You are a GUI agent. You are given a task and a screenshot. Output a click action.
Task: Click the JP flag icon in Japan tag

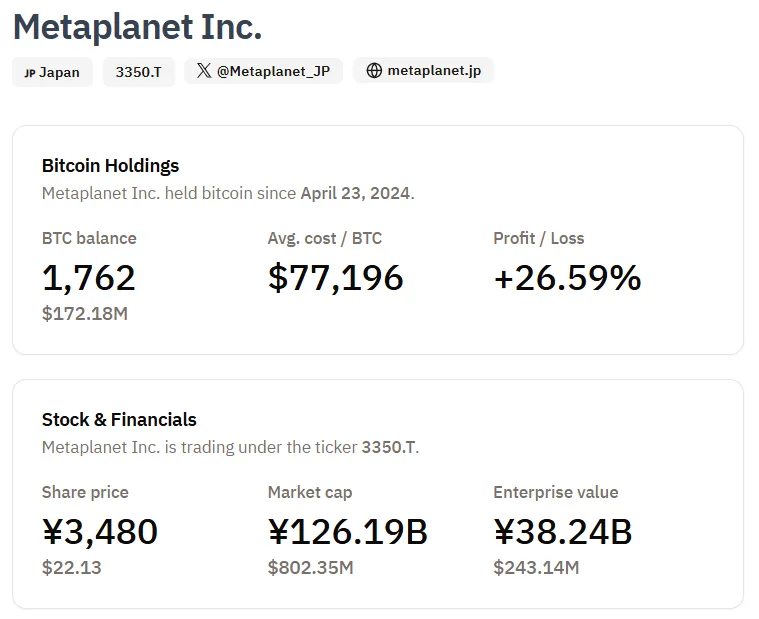pos(30,73)
